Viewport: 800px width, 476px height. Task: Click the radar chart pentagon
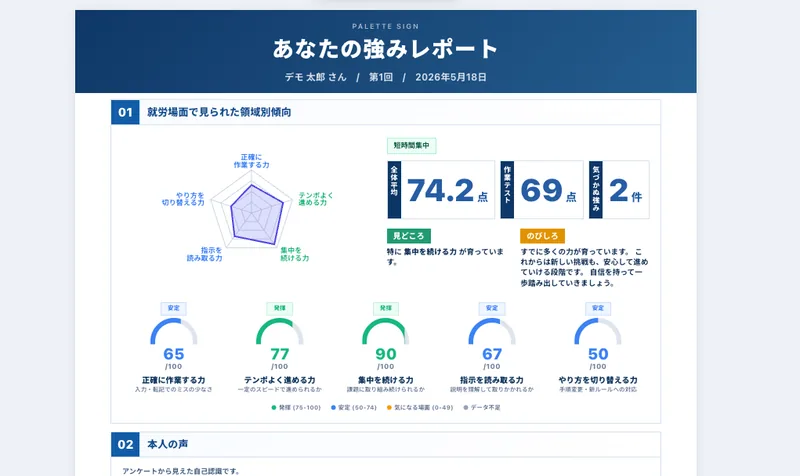tap(252, 212)
